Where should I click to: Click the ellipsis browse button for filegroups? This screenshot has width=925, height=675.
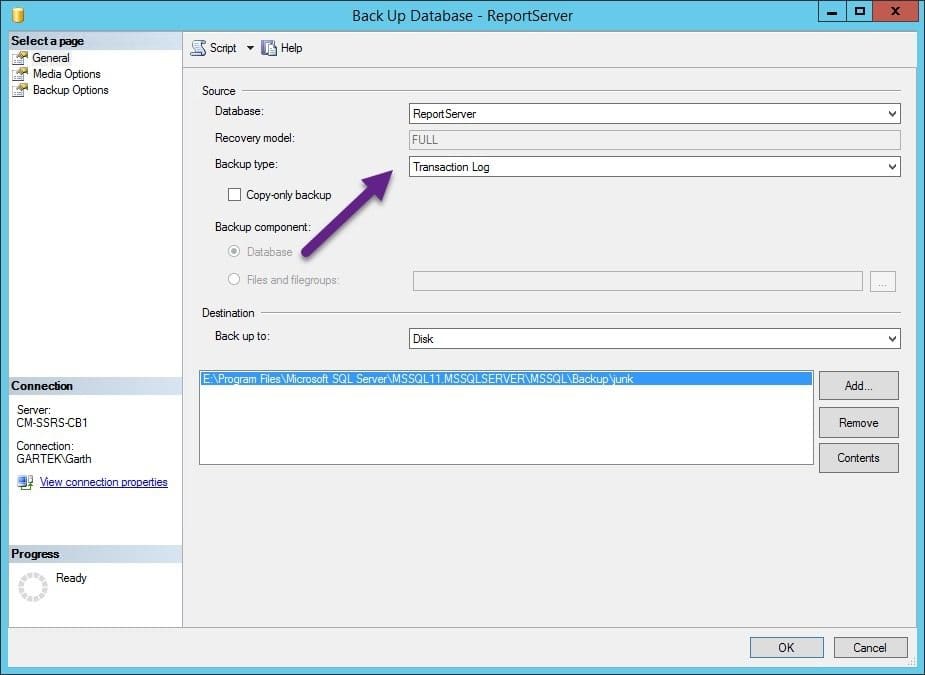coord(883,281)
